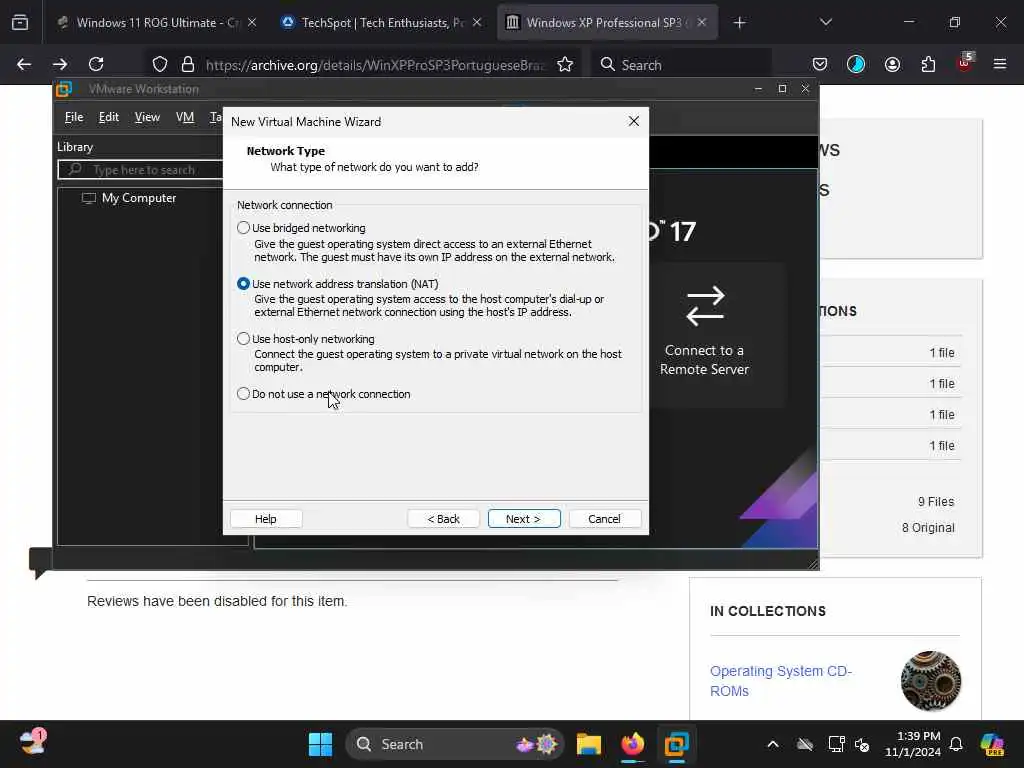This screenshot has height=768, width=1024.
Task: Open the notification bell
Action: point(956,744)
